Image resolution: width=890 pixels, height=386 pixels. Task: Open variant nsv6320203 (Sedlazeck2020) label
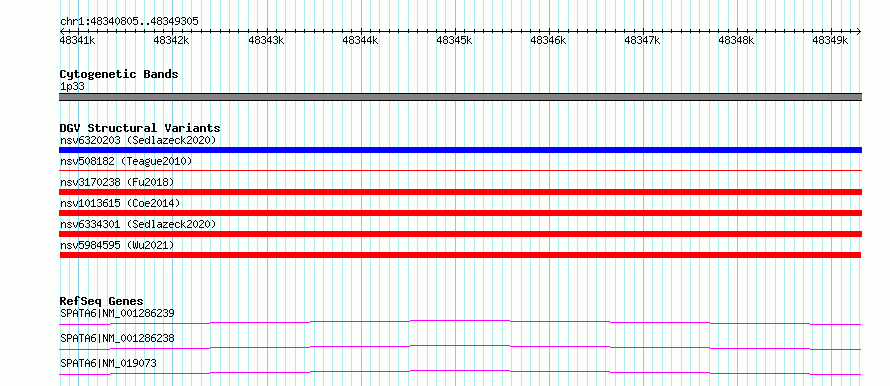pyautogui.click(x=138, y=140)
